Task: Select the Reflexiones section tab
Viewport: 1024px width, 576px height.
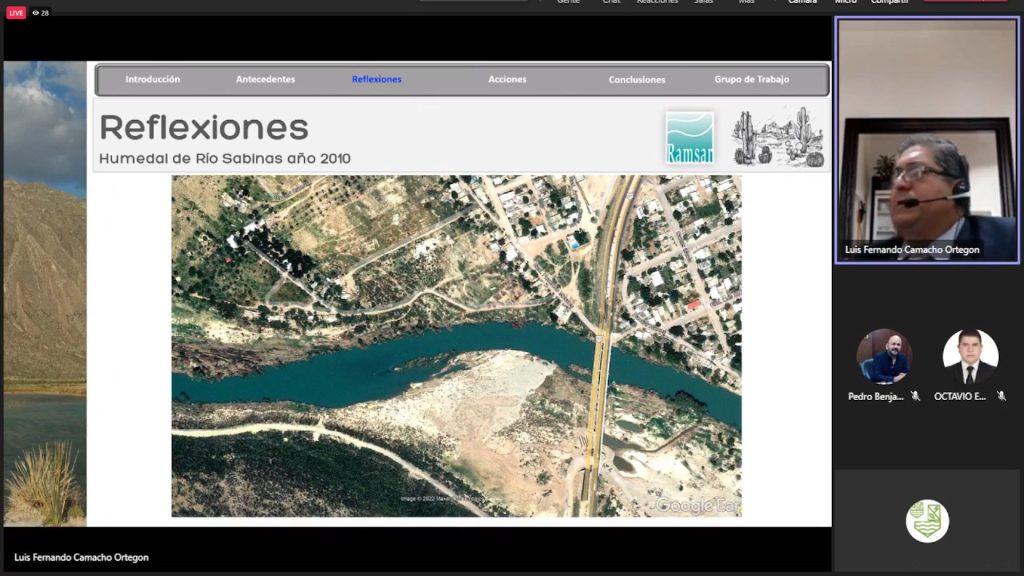Action: coord(377,79)
